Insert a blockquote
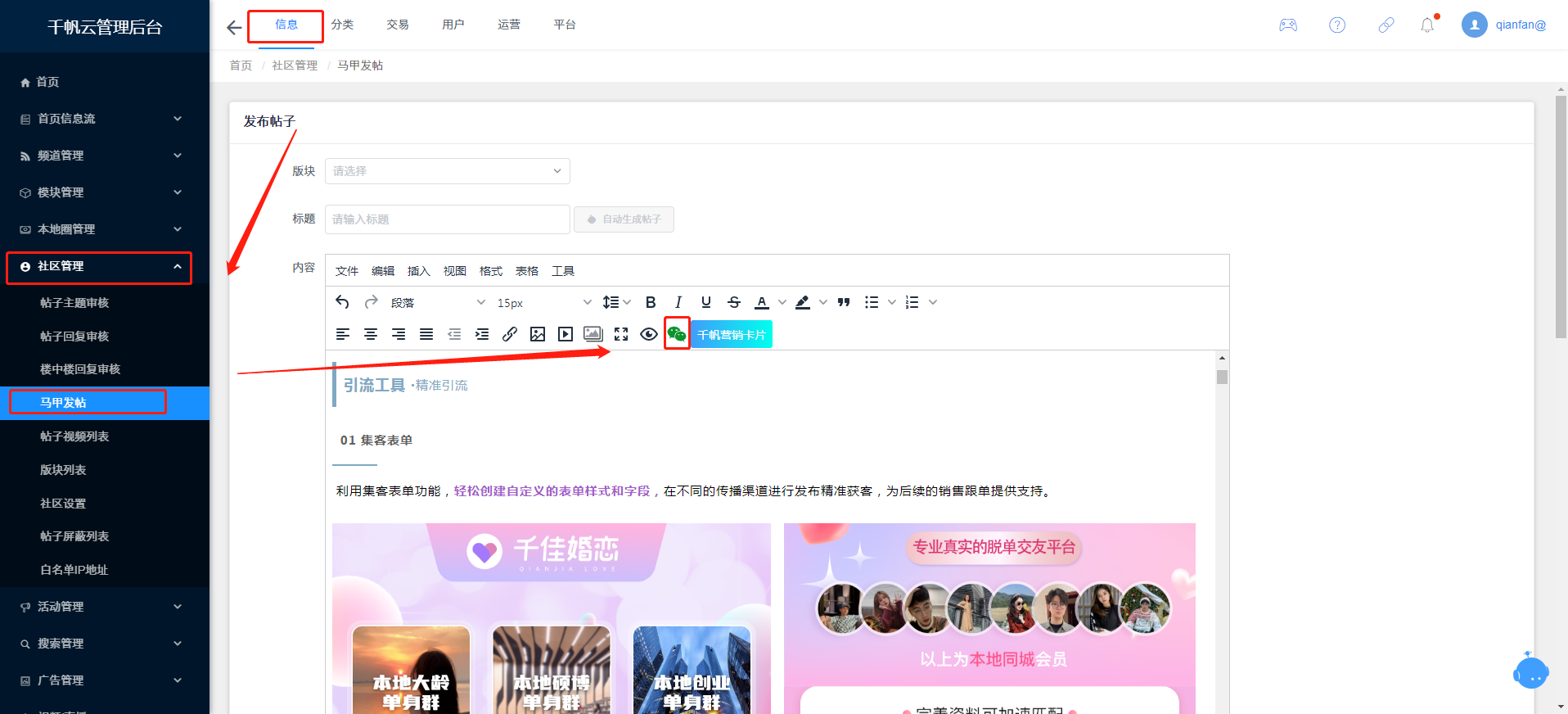Screen dimensions: 1568x714 [844, 302]
